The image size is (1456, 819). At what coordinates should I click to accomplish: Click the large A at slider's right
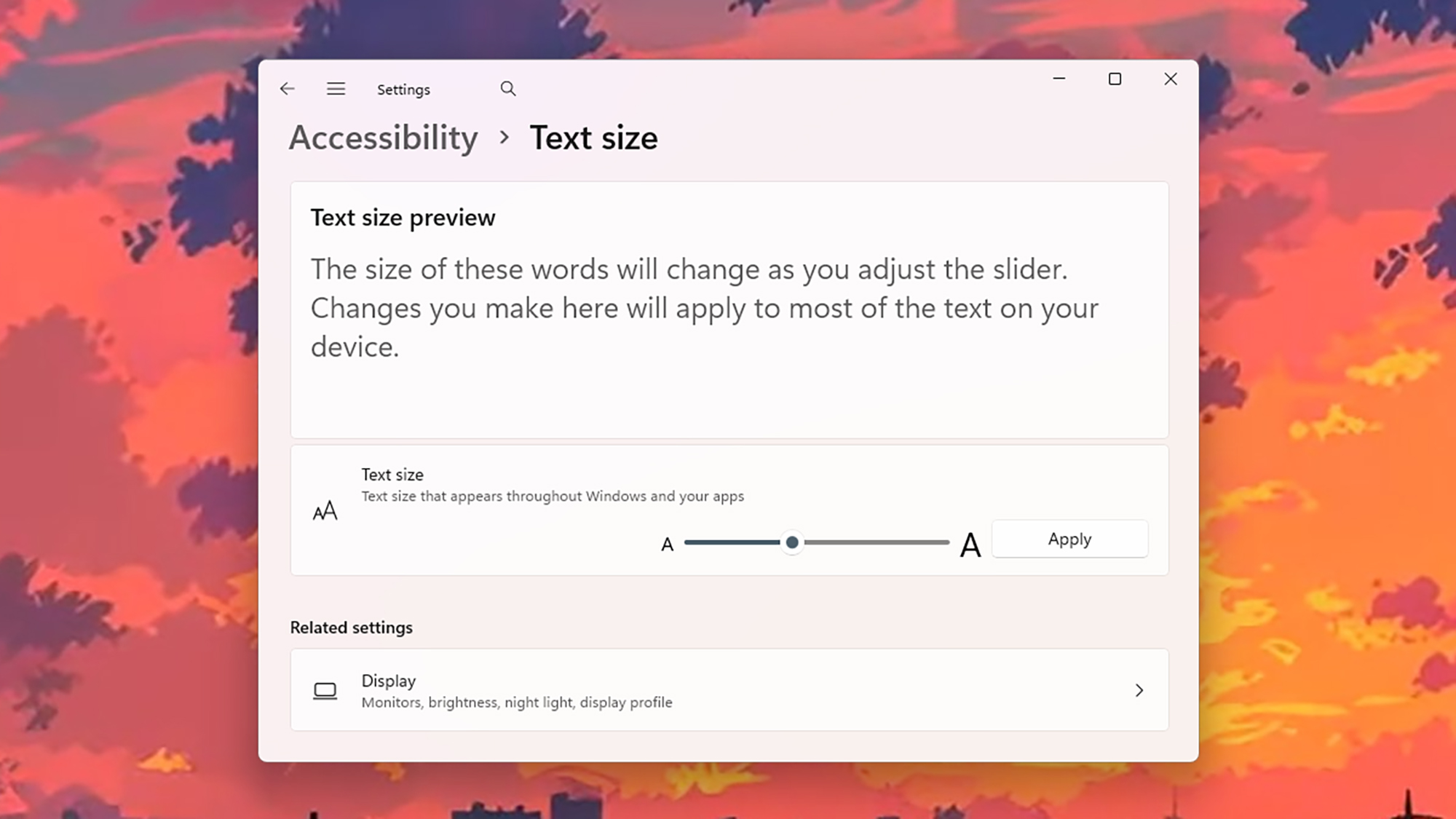[970, 543]
